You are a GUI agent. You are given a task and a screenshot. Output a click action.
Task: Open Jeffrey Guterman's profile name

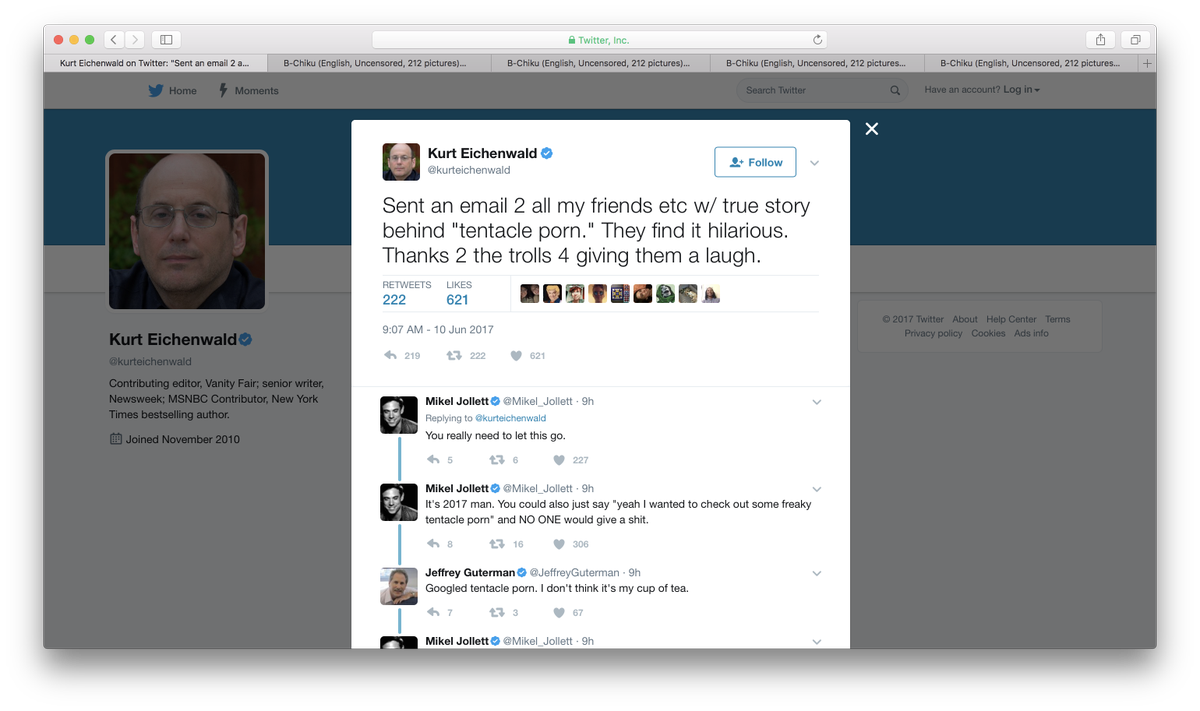tap(470, 573)
